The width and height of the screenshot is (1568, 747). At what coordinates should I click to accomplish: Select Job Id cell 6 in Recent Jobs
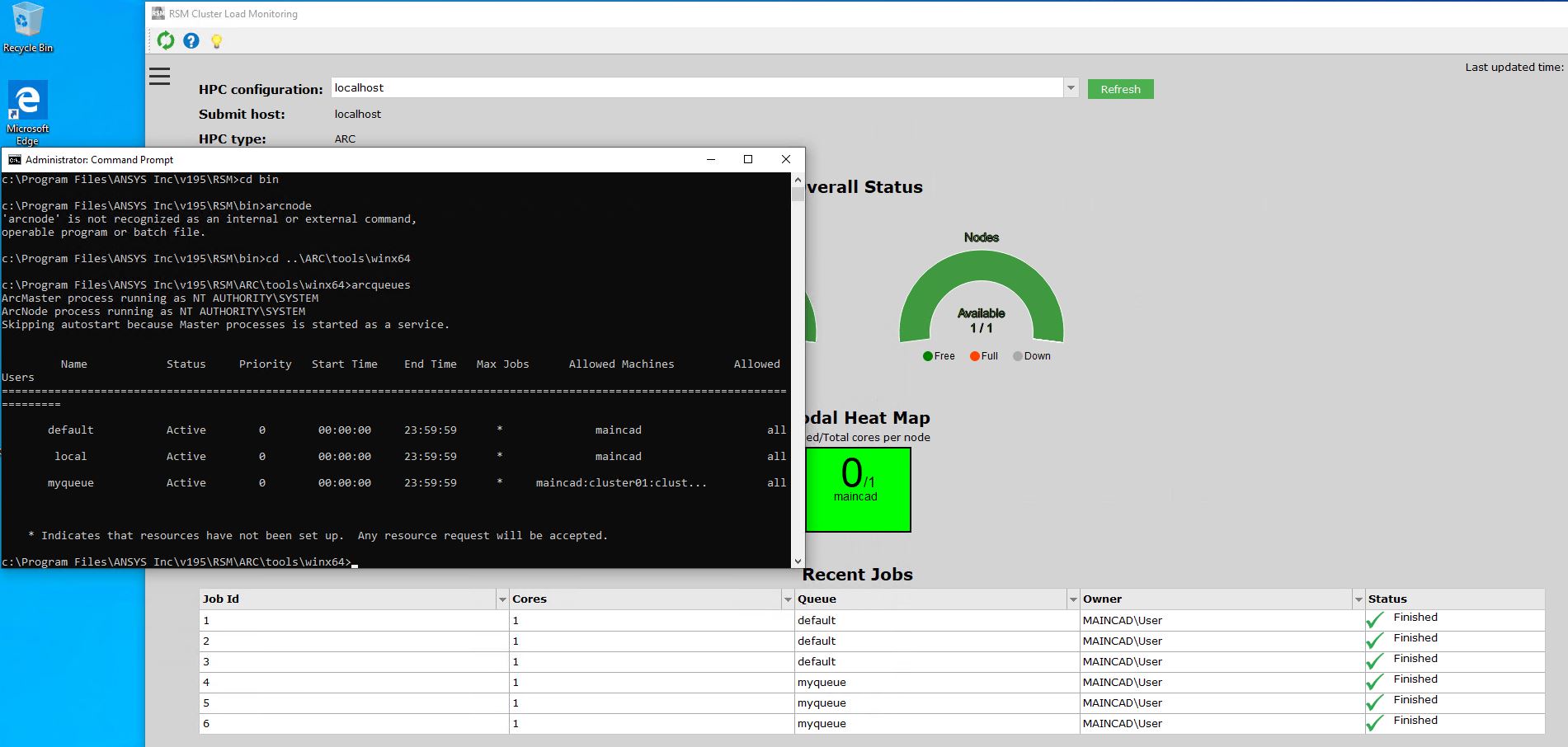tap(354, 723)
